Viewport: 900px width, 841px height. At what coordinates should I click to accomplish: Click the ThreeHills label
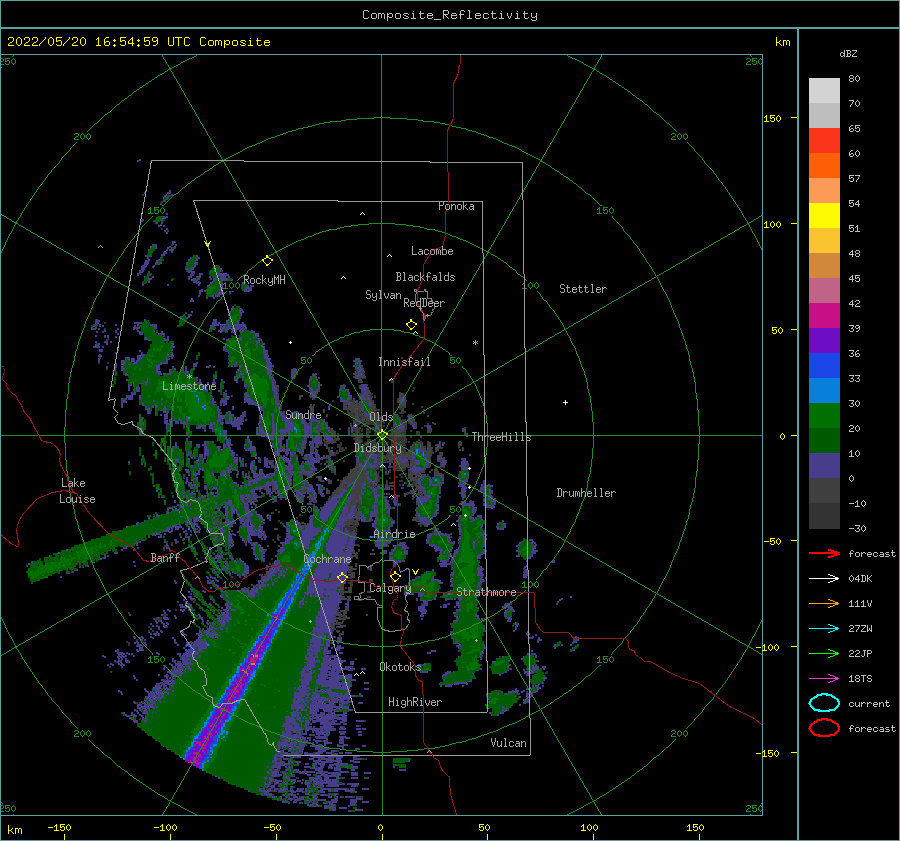(x=502, y=437)
